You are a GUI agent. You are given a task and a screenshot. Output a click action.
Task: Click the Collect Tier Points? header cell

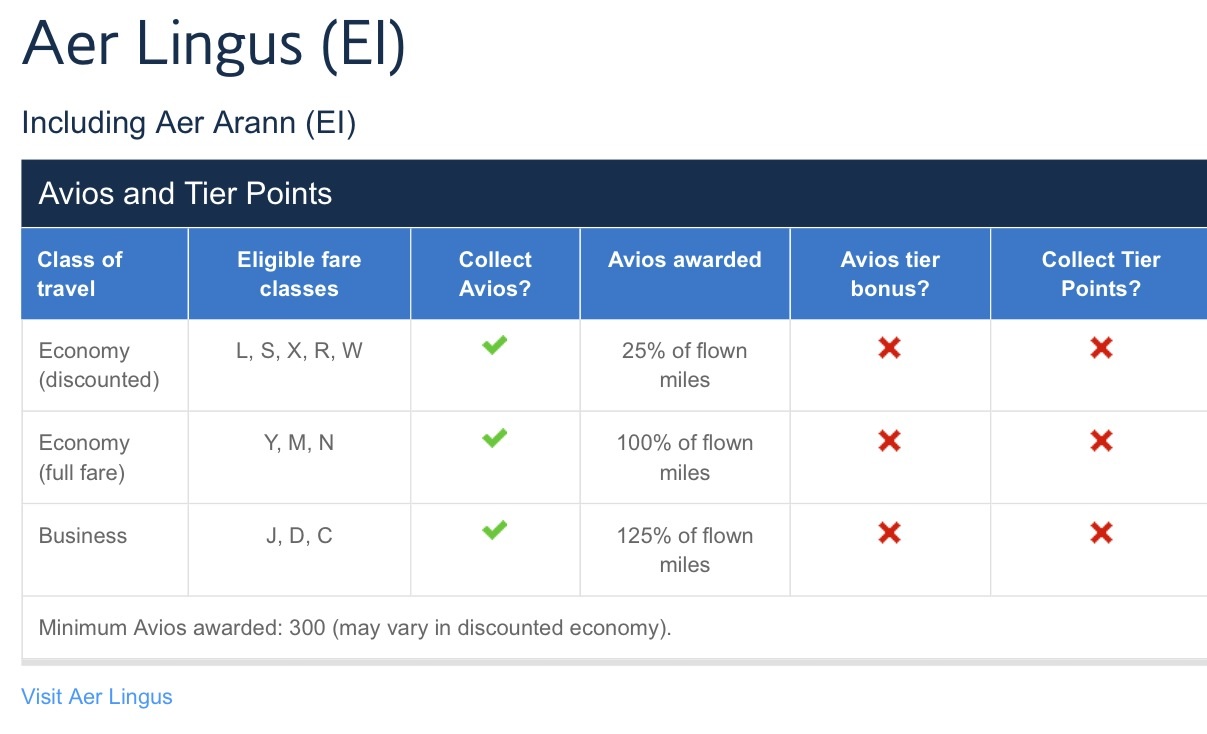click(1101, 274)
